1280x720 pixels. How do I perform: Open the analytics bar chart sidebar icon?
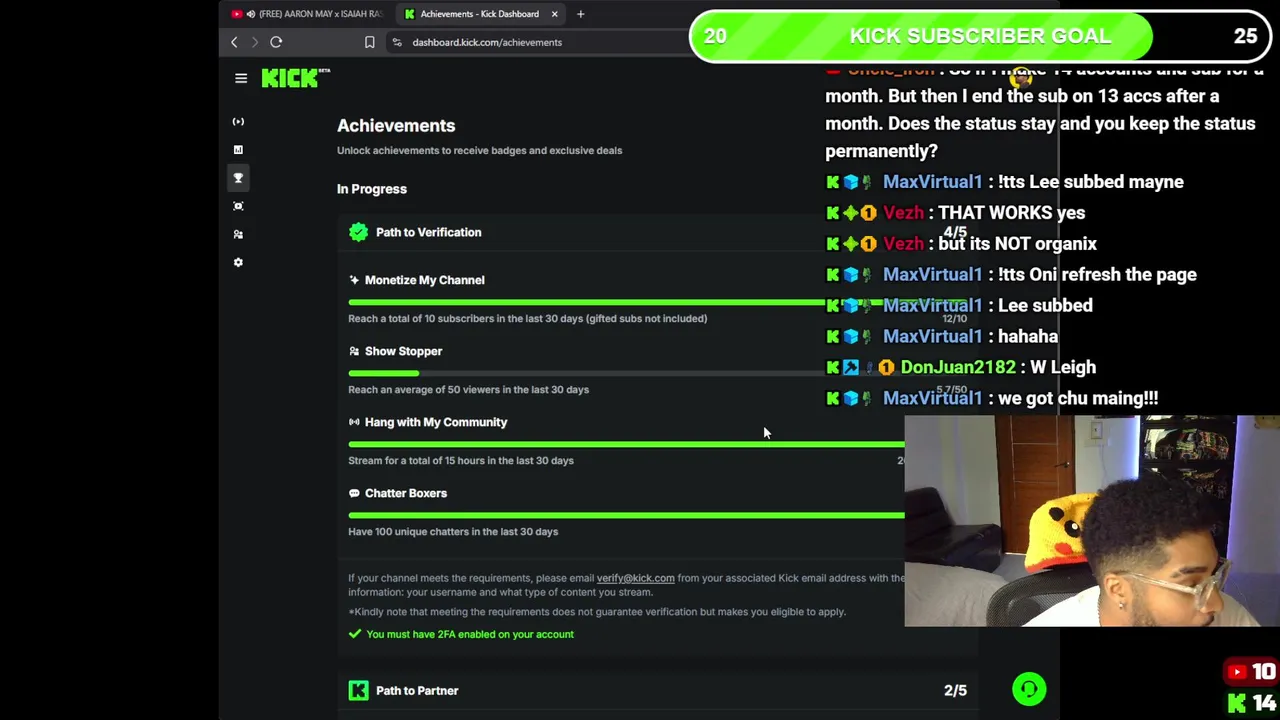(238, 149)
